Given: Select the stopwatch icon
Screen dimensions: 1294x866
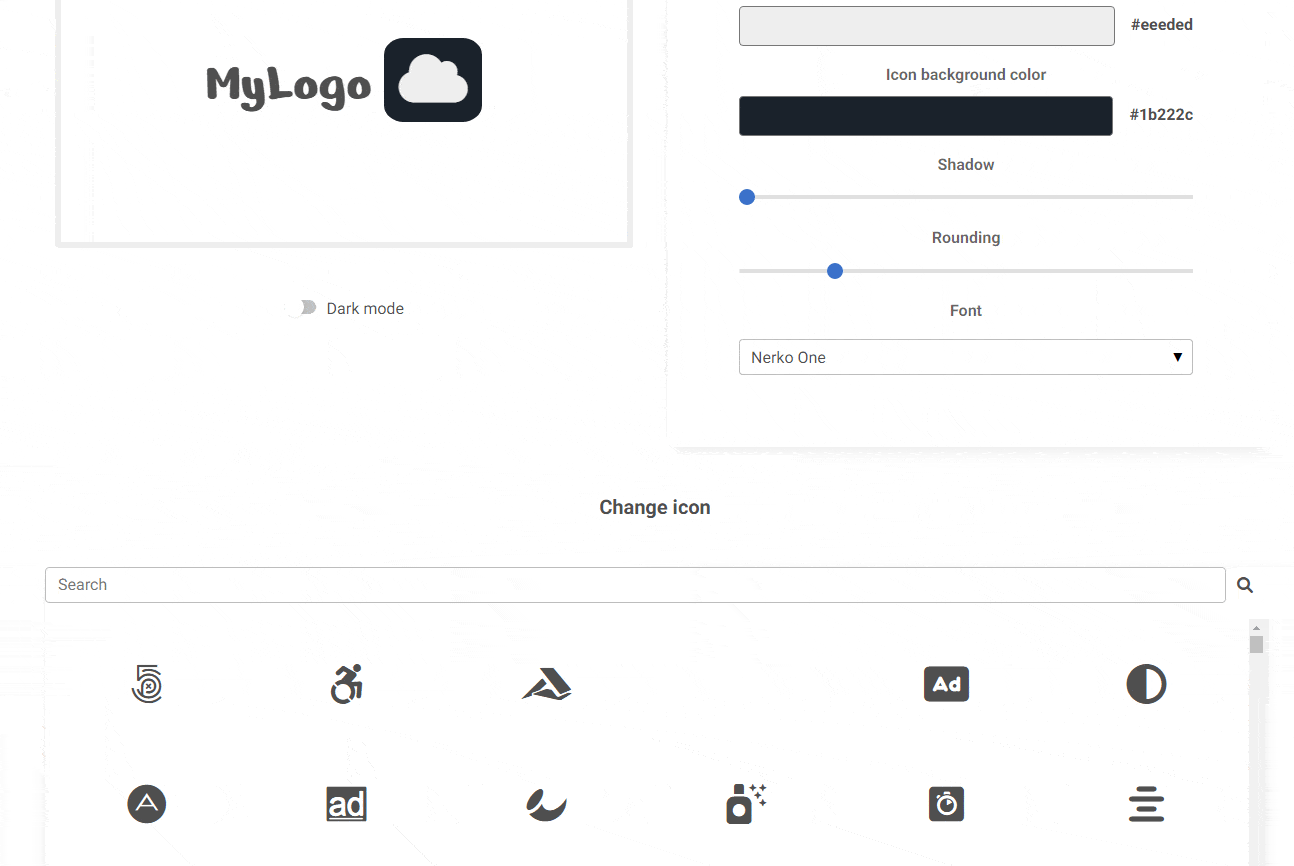Looking at the screenshot, I should tap(946, 804).
